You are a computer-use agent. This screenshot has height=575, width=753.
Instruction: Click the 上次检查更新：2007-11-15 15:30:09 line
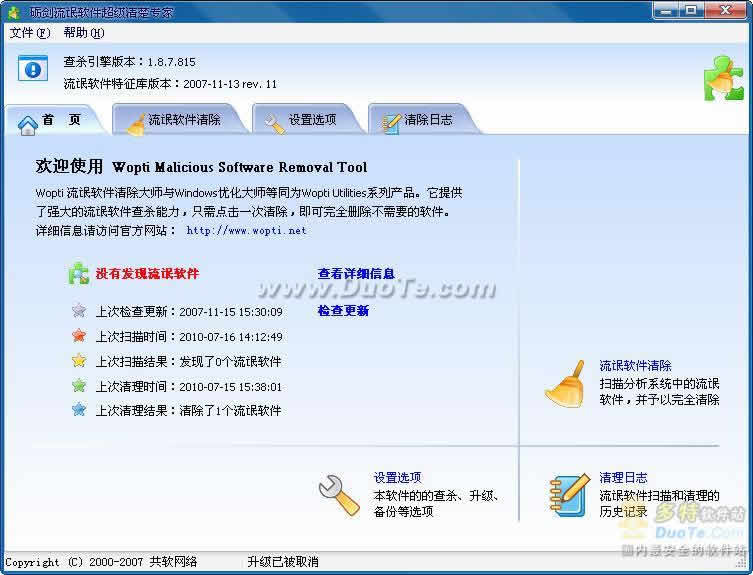[x=189, y=312]
